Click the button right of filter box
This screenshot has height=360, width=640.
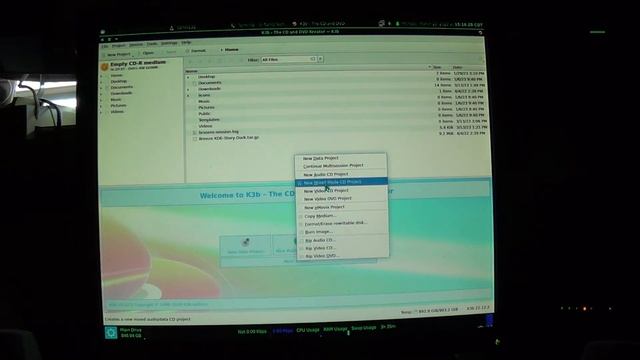(x=320, y=59)
